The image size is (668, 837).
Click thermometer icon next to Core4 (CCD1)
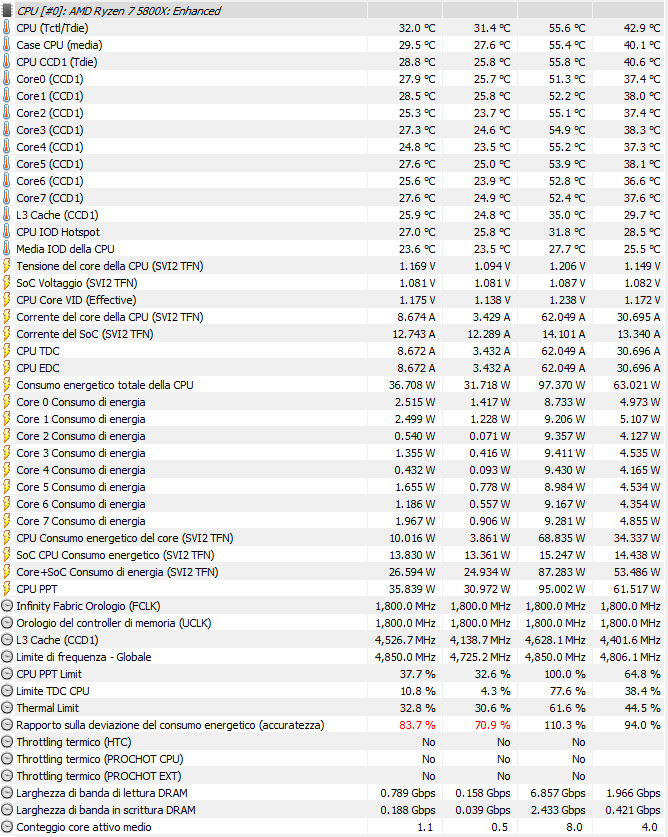pyautogui.click(x=6, y=147)
